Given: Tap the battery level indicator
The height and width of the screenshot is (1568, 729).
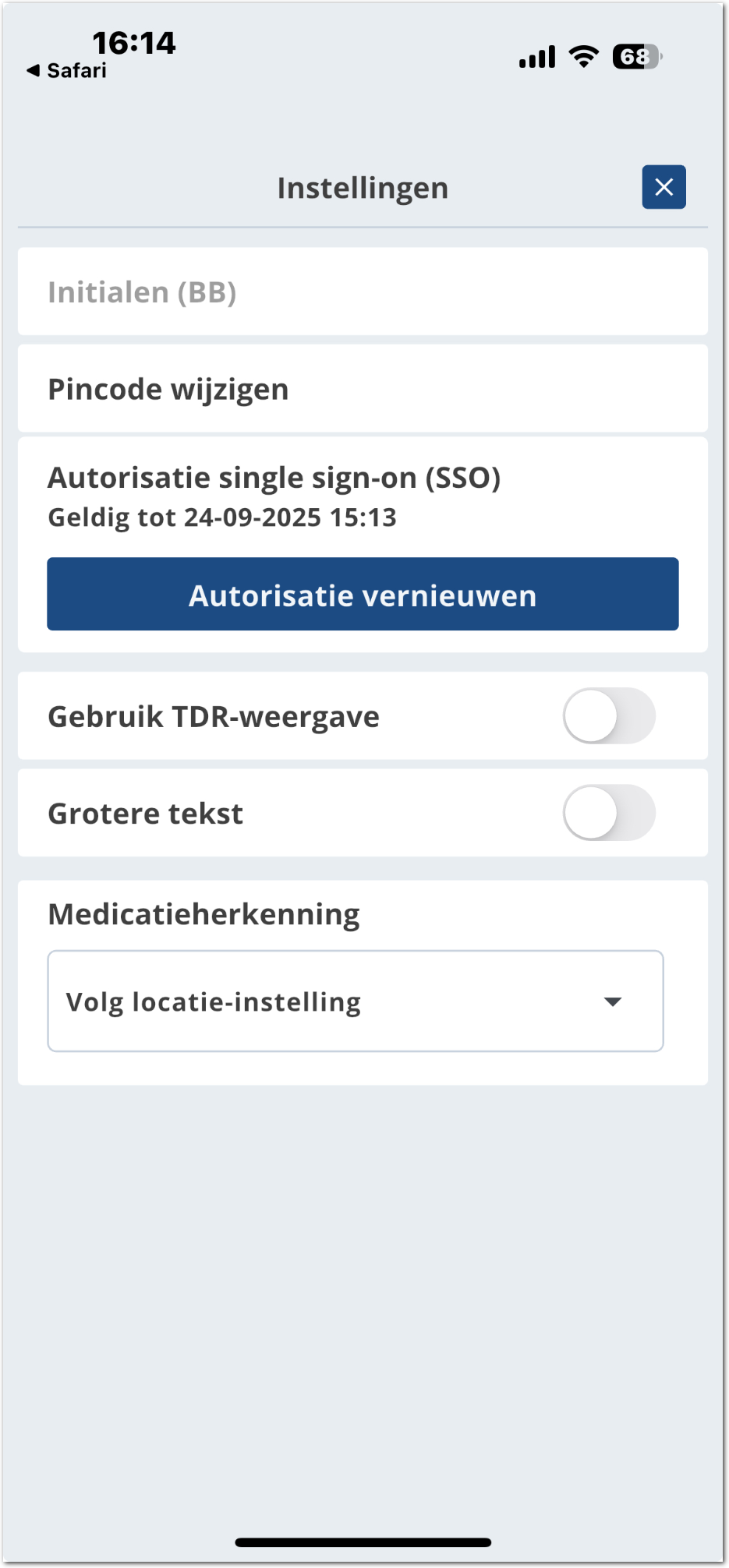Looking at the screenshot, I should (637, 57).
